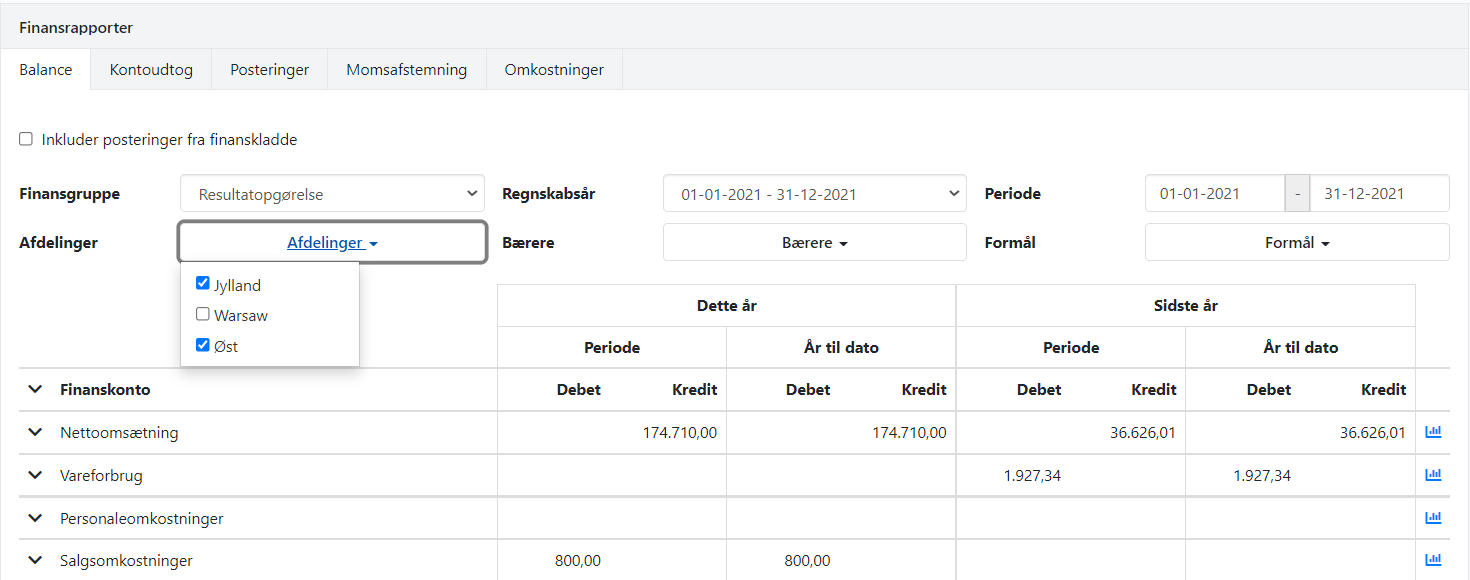Image resolution: width=1470 pixels, height=580 pixels.
Task: Switch to the Kontoudtog tab
Action: 151,70
